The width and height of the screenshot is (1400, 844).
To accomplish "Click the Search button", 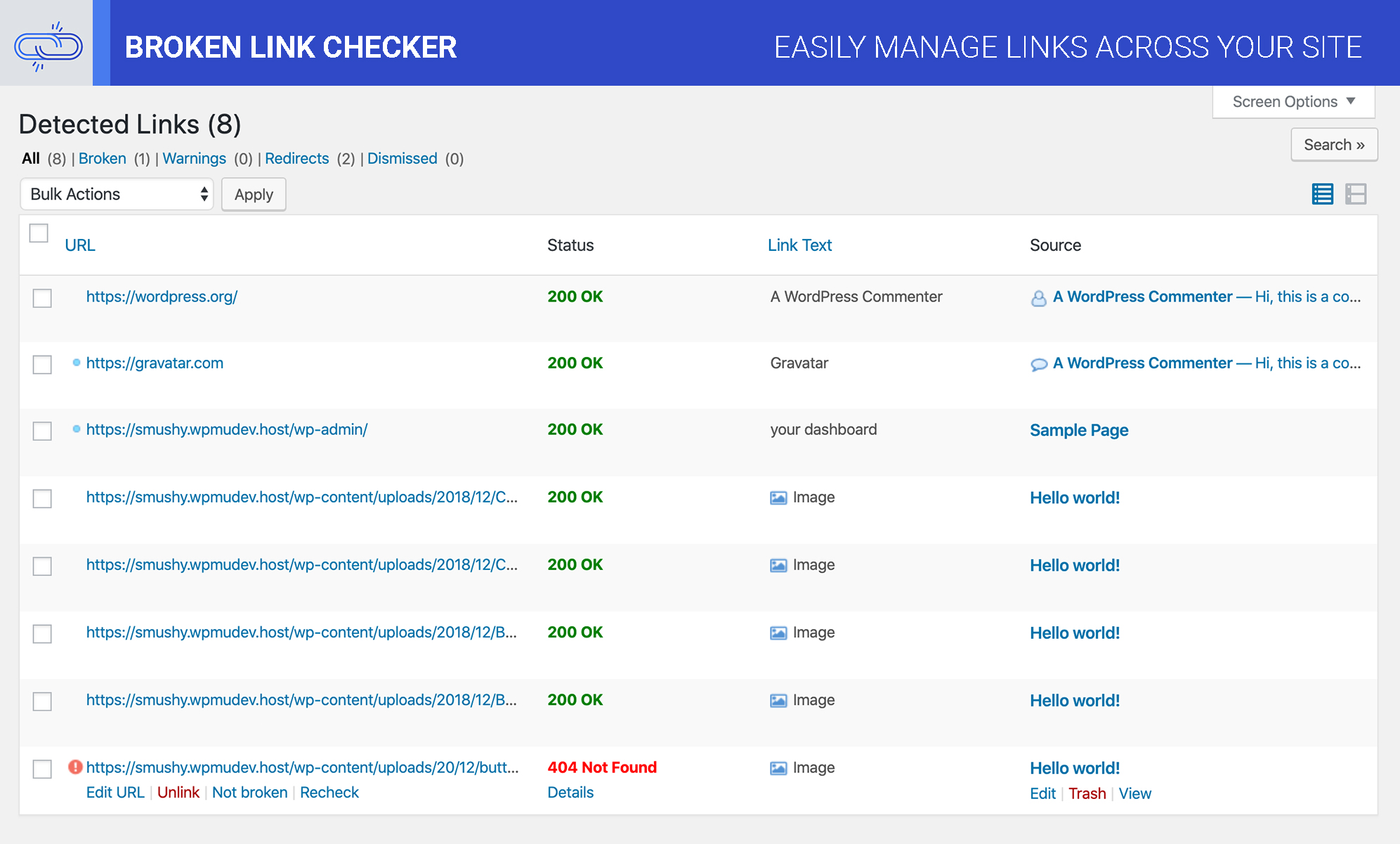I will coord(1333,144).
